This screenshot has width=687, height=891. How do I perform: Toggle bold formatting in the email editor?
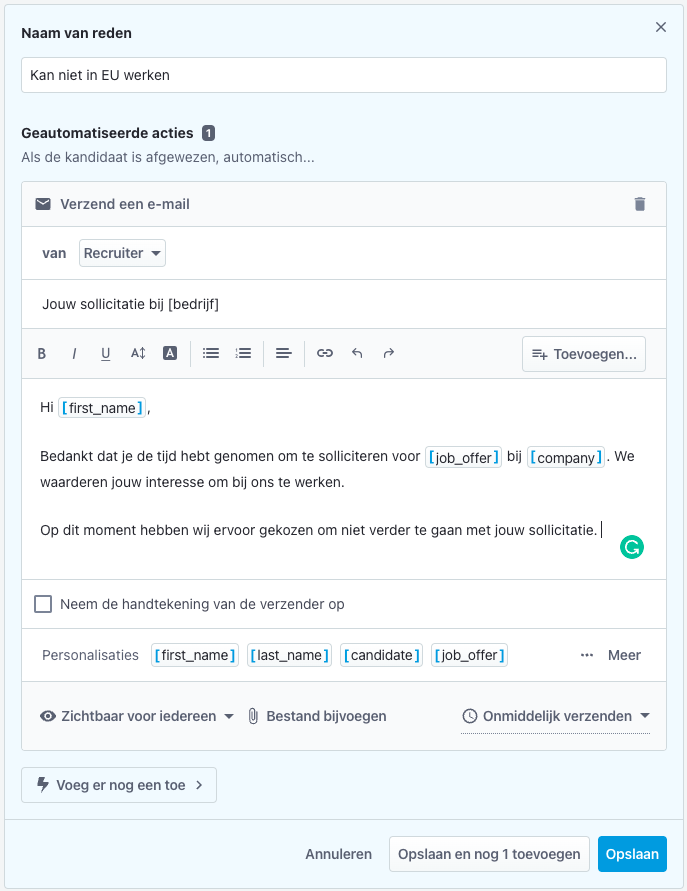(42, 353)
